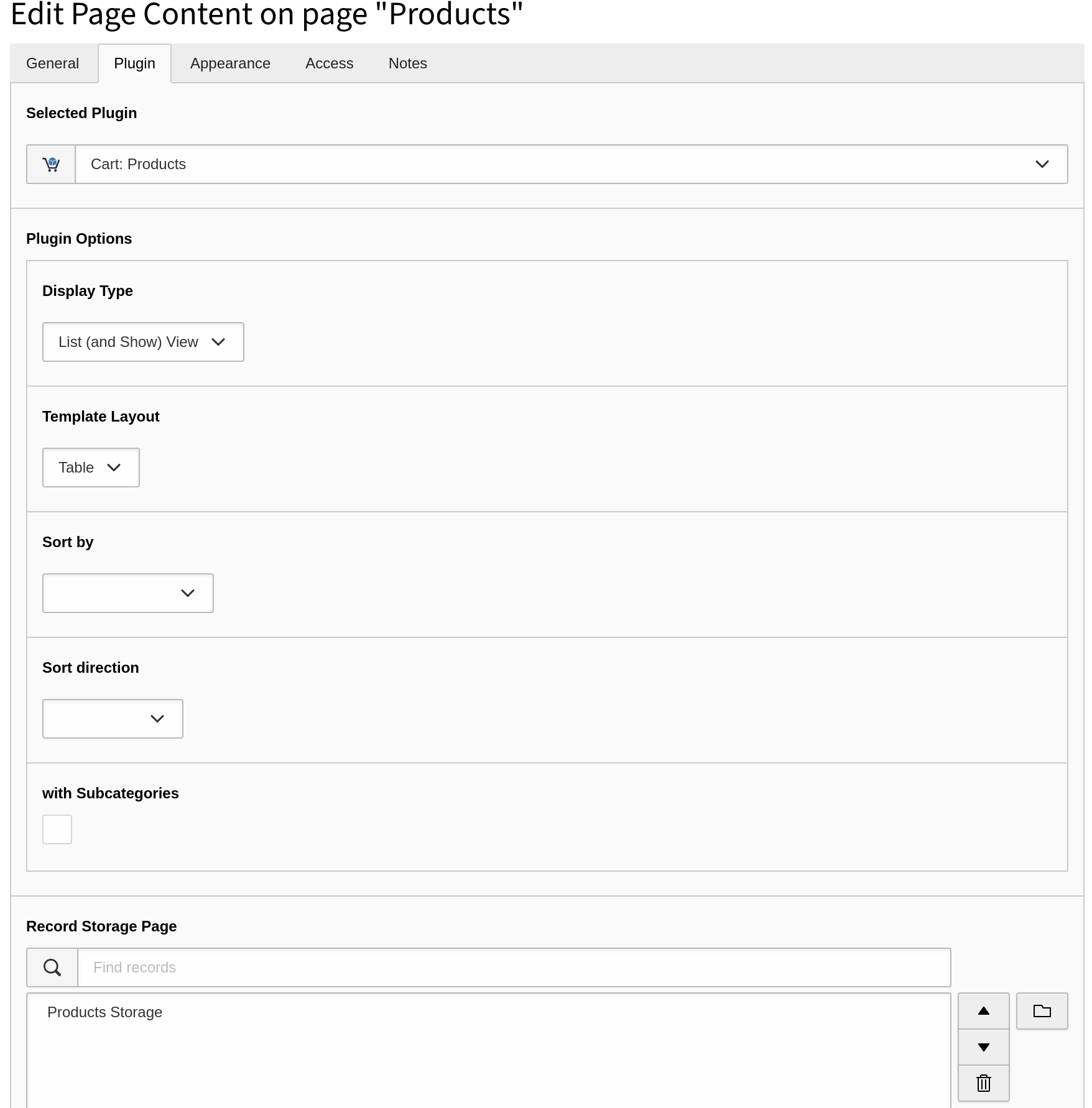Open the Display Type dropdown
The width and height of the screenshot is (1092, 1108).
pos(142,341)
